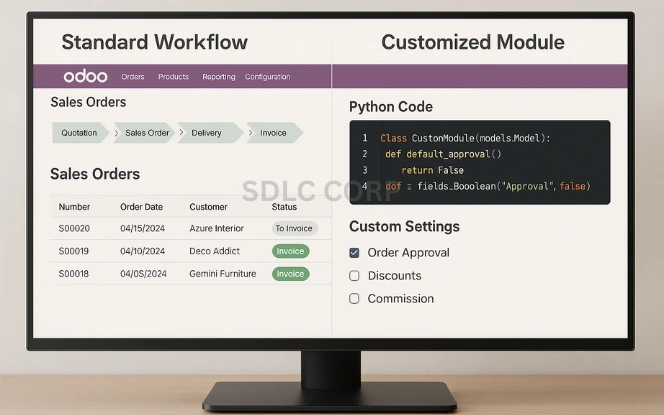Click the odoo logo
The height and width of the screenshot is (415, 664).
[x=85, y=76]
